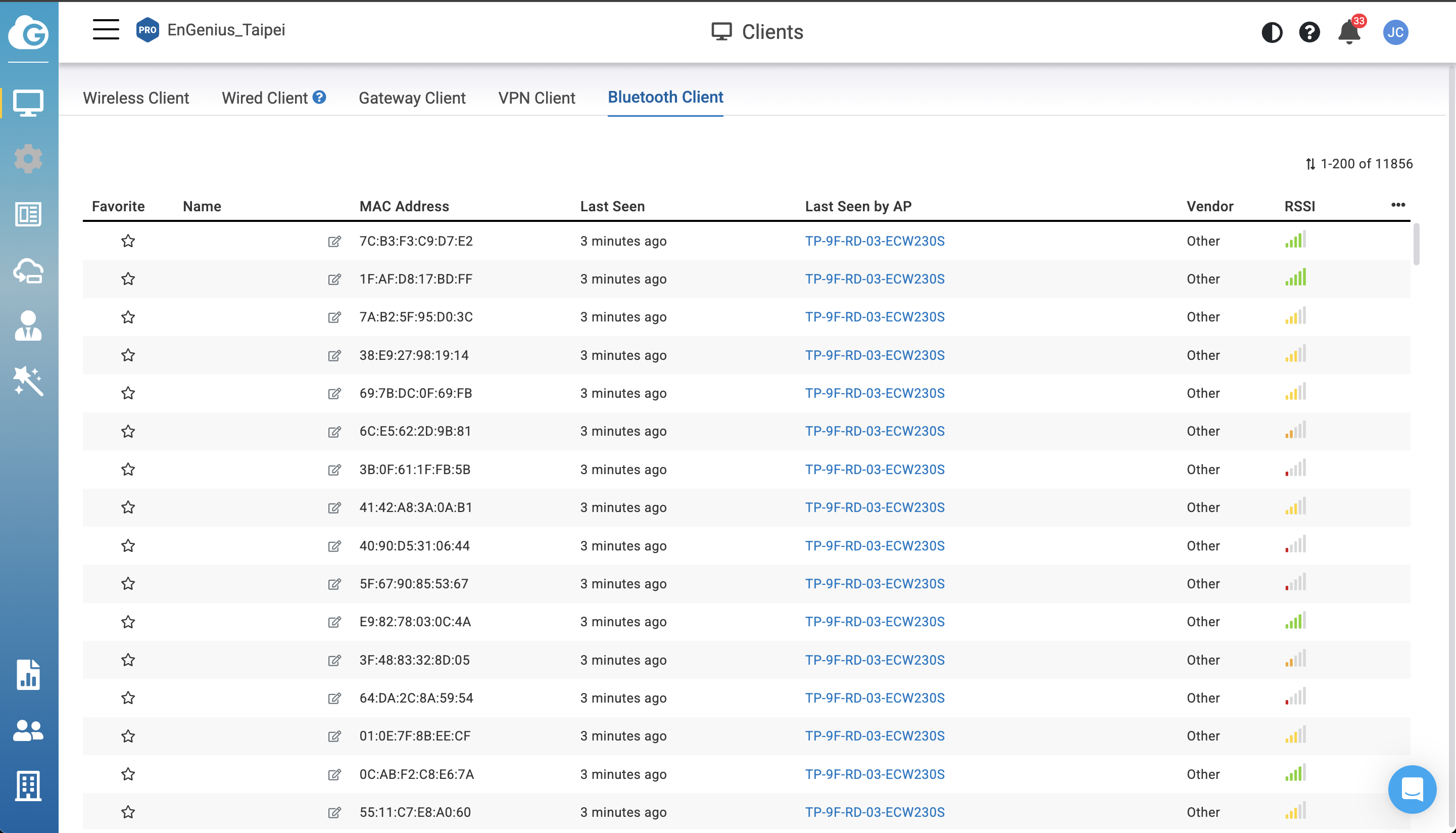Open the JC user avatar menu
This screenshot has width=1456, height=833.
pyautogui.click(x=1395, y=33)
